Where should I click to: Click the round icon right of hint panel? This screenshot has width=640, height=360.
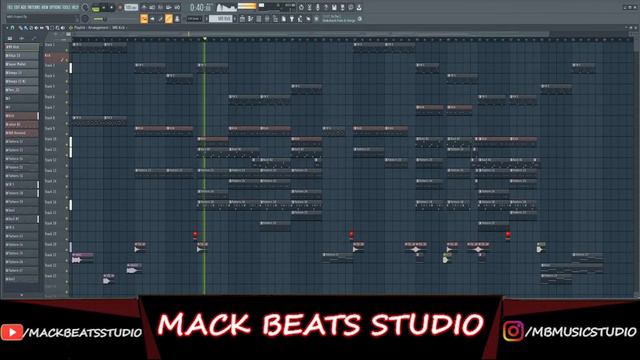click(360, 18)
